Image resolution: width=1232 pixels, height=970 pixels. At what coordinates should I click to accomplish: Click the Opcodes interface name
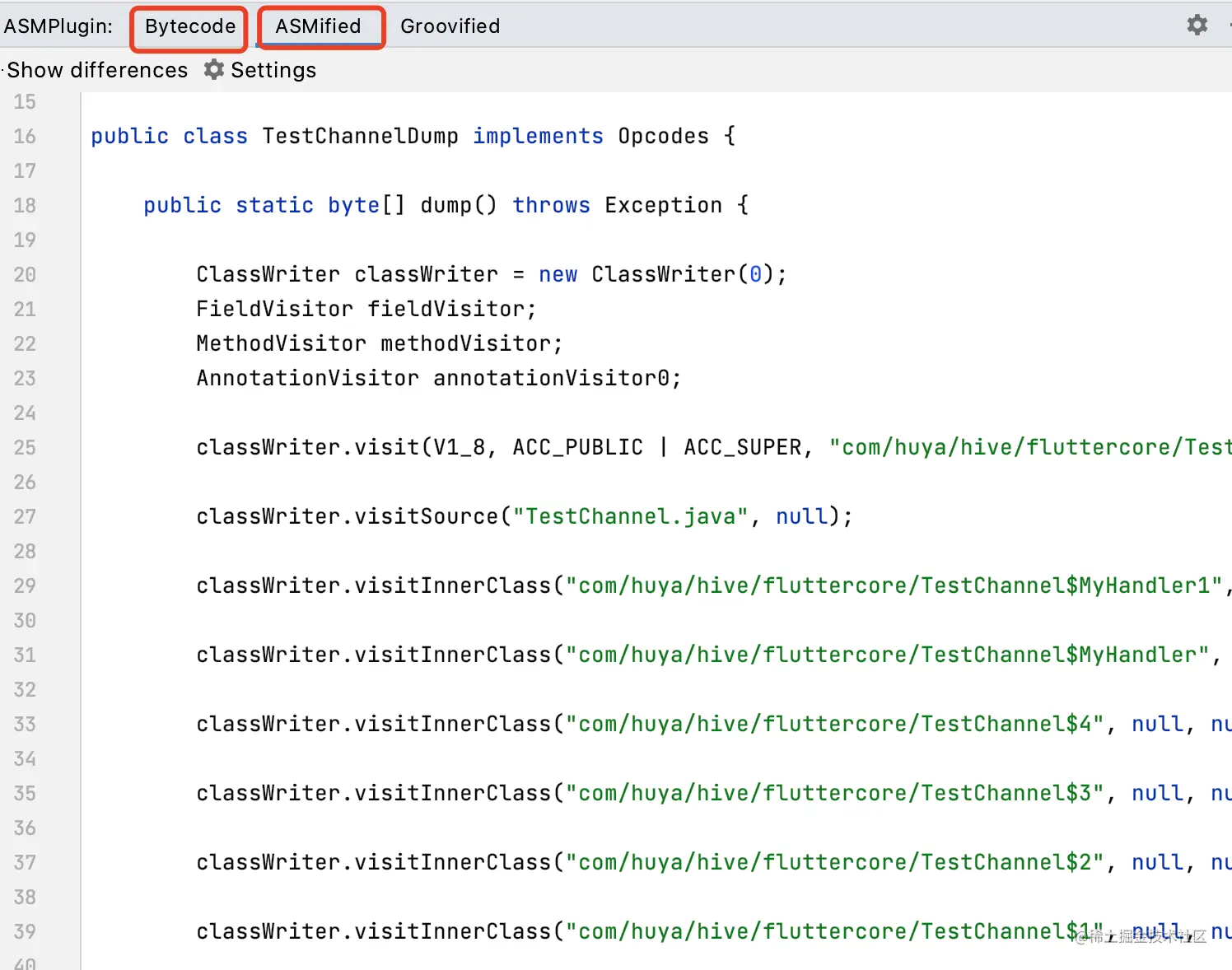click(663, 136)
